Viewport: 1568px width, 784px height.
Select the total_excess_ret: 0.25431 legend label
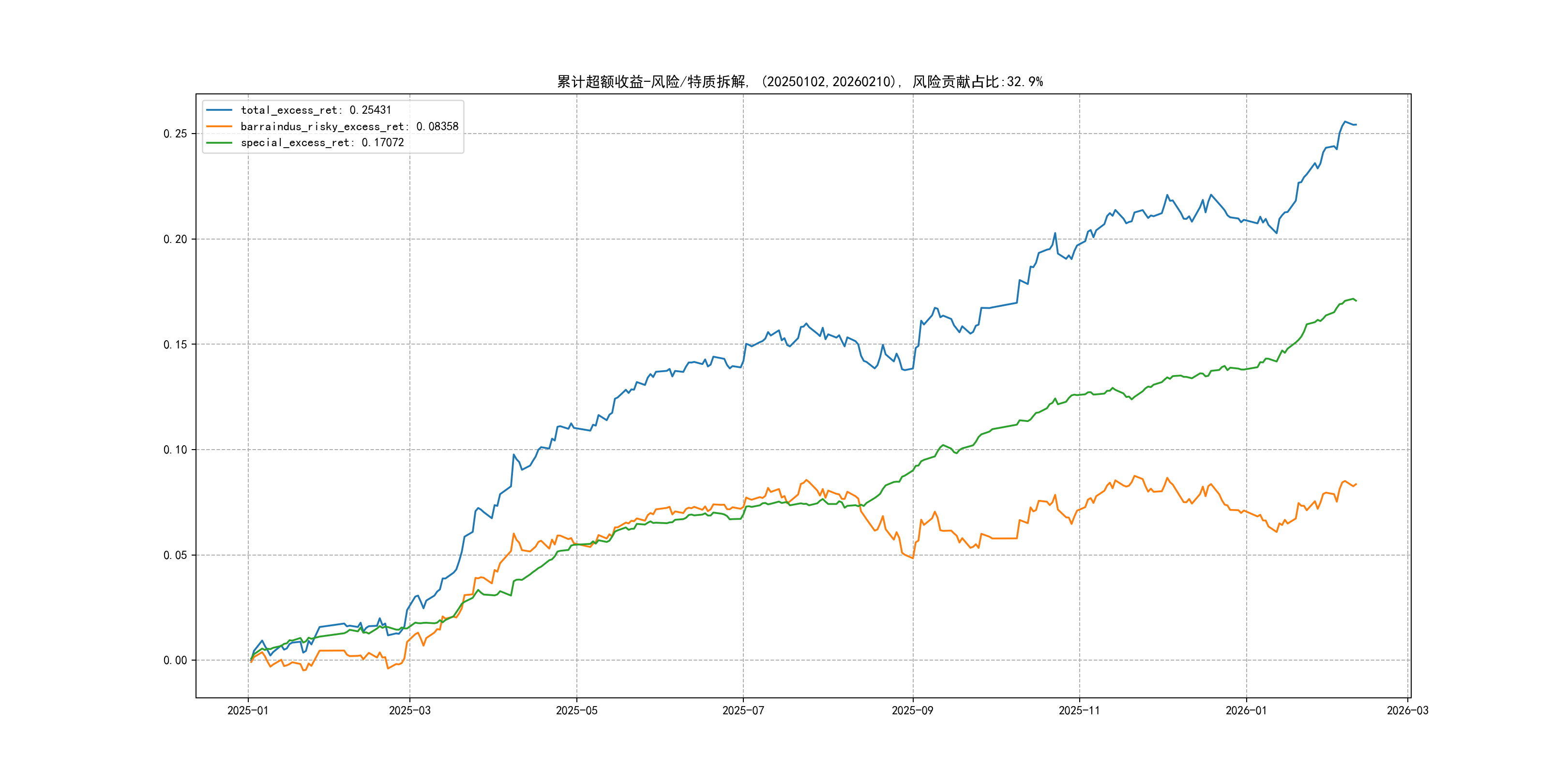click(x=316, y=110)
